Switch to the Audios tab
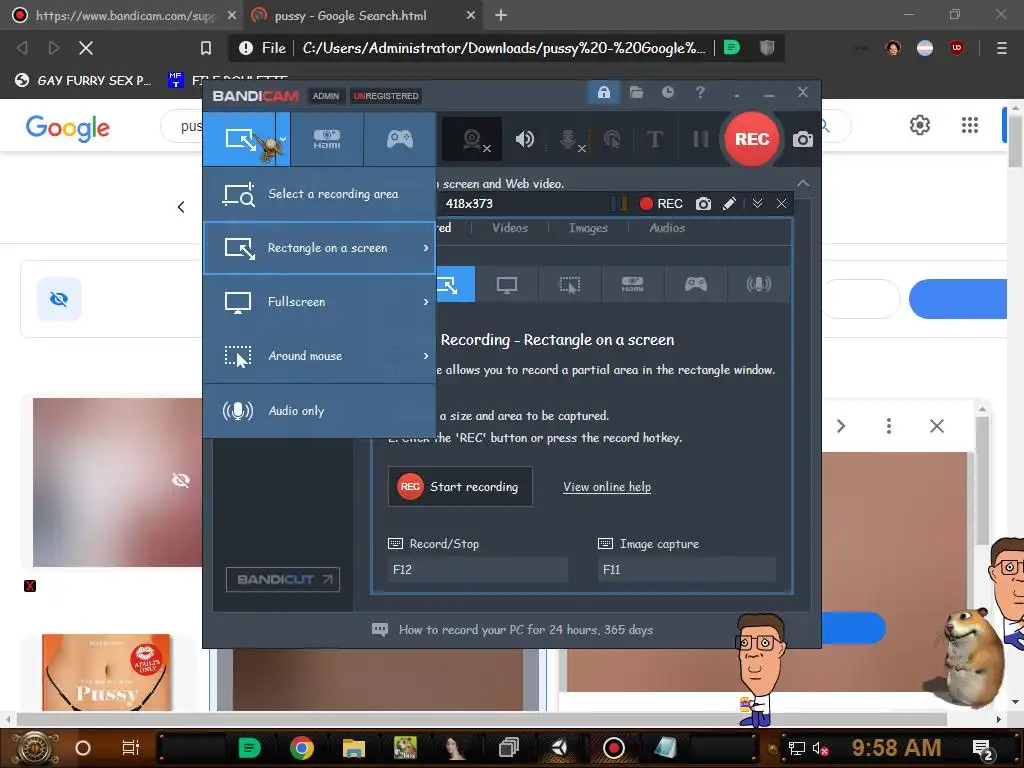 (667, 228)
